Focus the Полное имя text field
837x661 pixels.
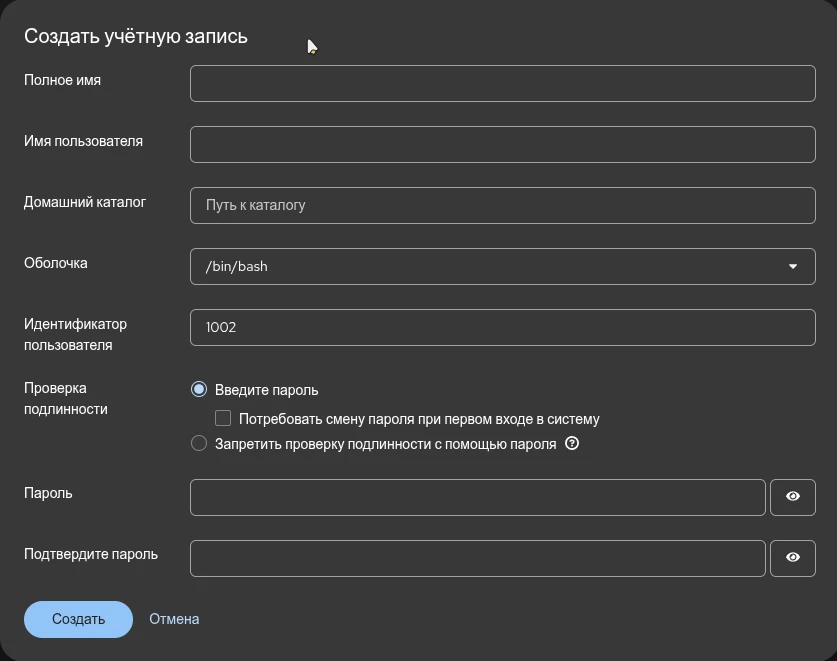[502, 84]
